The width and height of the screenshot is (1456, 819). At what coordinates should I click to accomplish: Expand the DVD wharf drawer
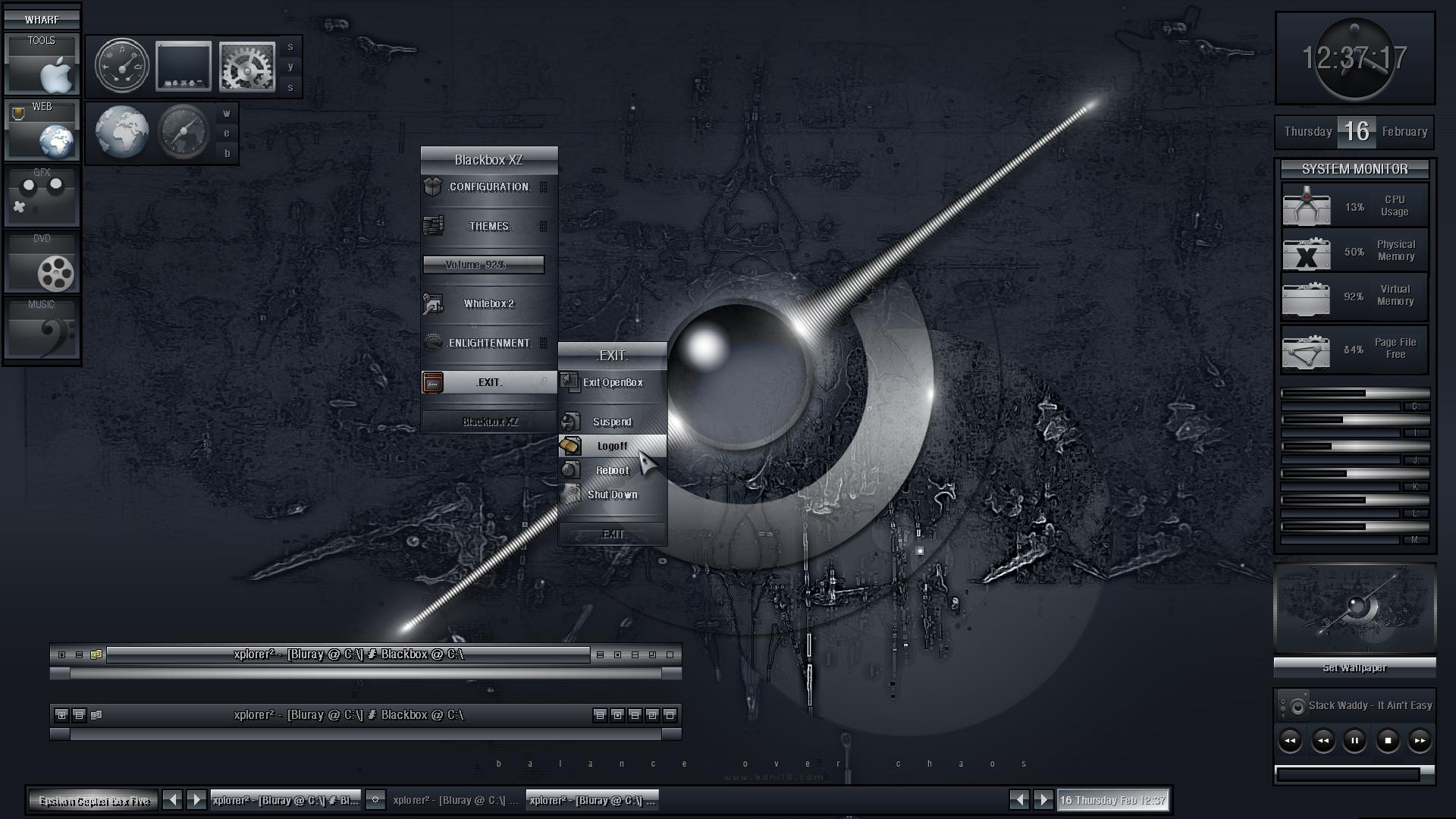pos(42,262)
